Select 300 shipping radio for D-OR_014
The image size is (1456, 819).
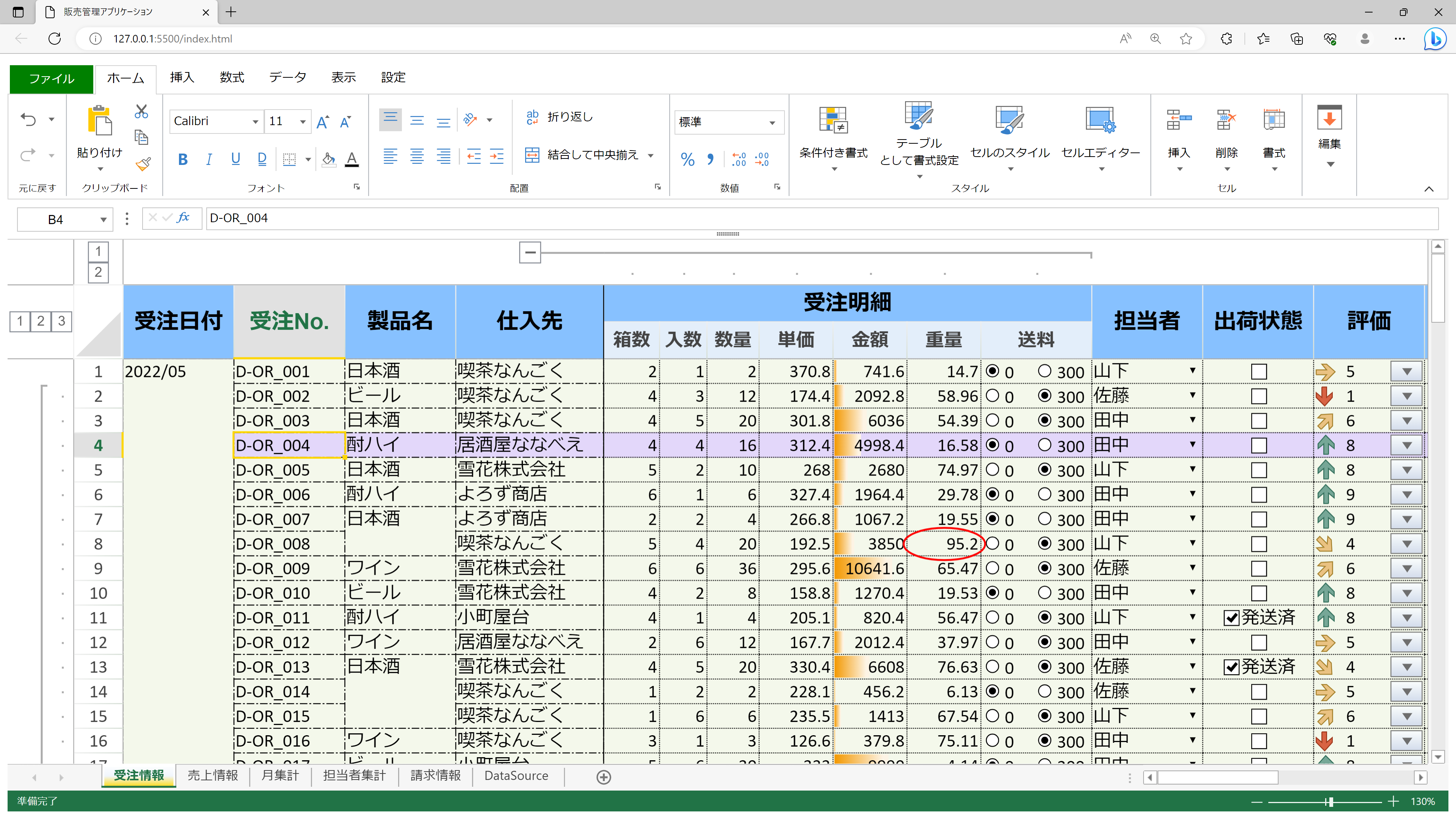[1045, 691]
